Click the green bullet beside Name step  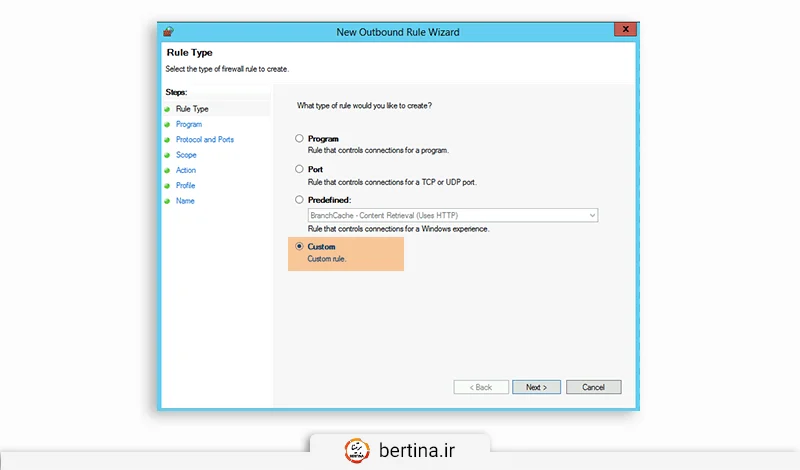[167, 201]
